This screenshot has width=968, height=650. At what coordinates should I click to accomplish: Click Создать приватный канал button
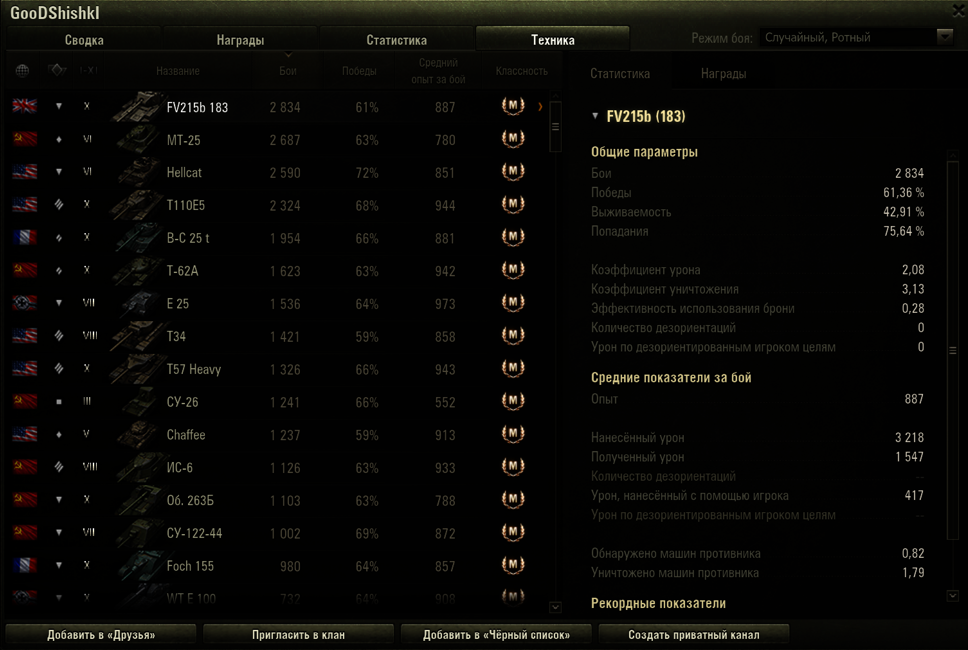click(x=694, y=635)
